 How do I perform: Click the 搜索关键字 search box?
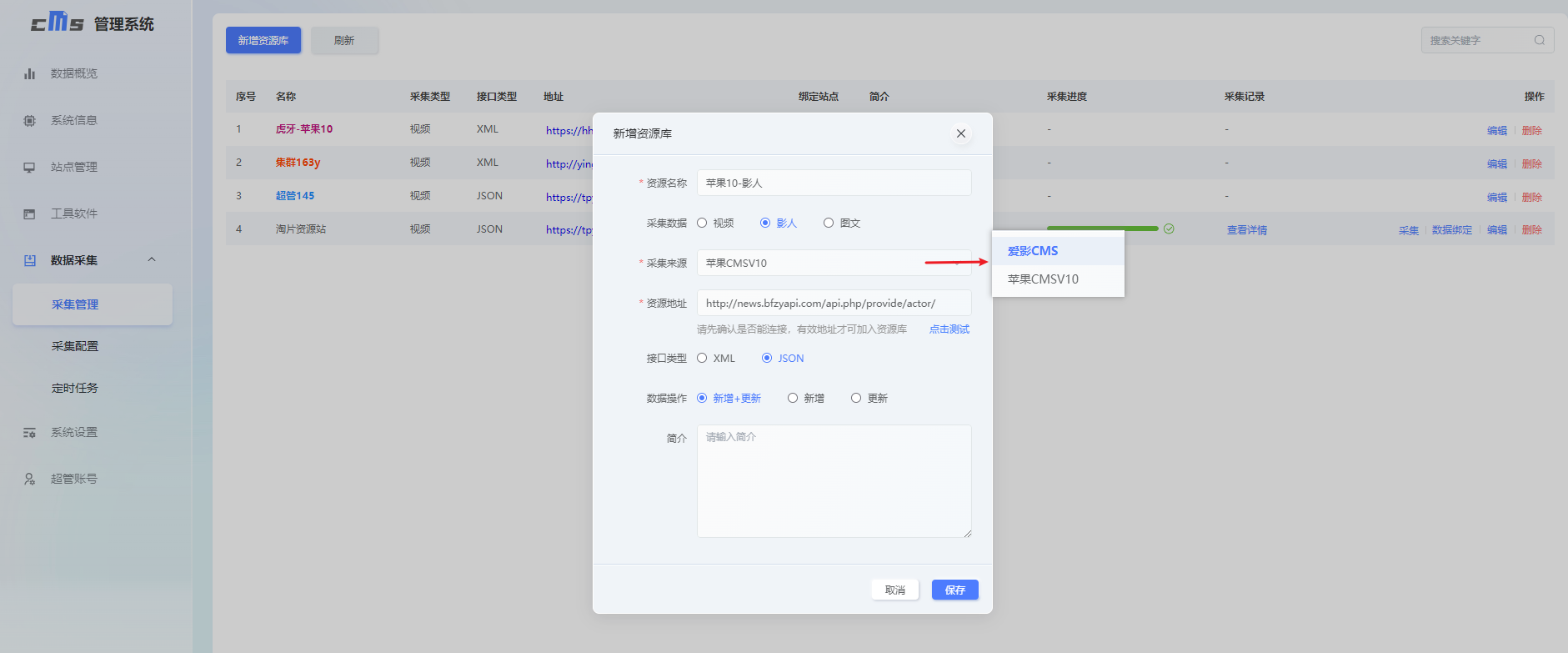[x=1488, y=40]
